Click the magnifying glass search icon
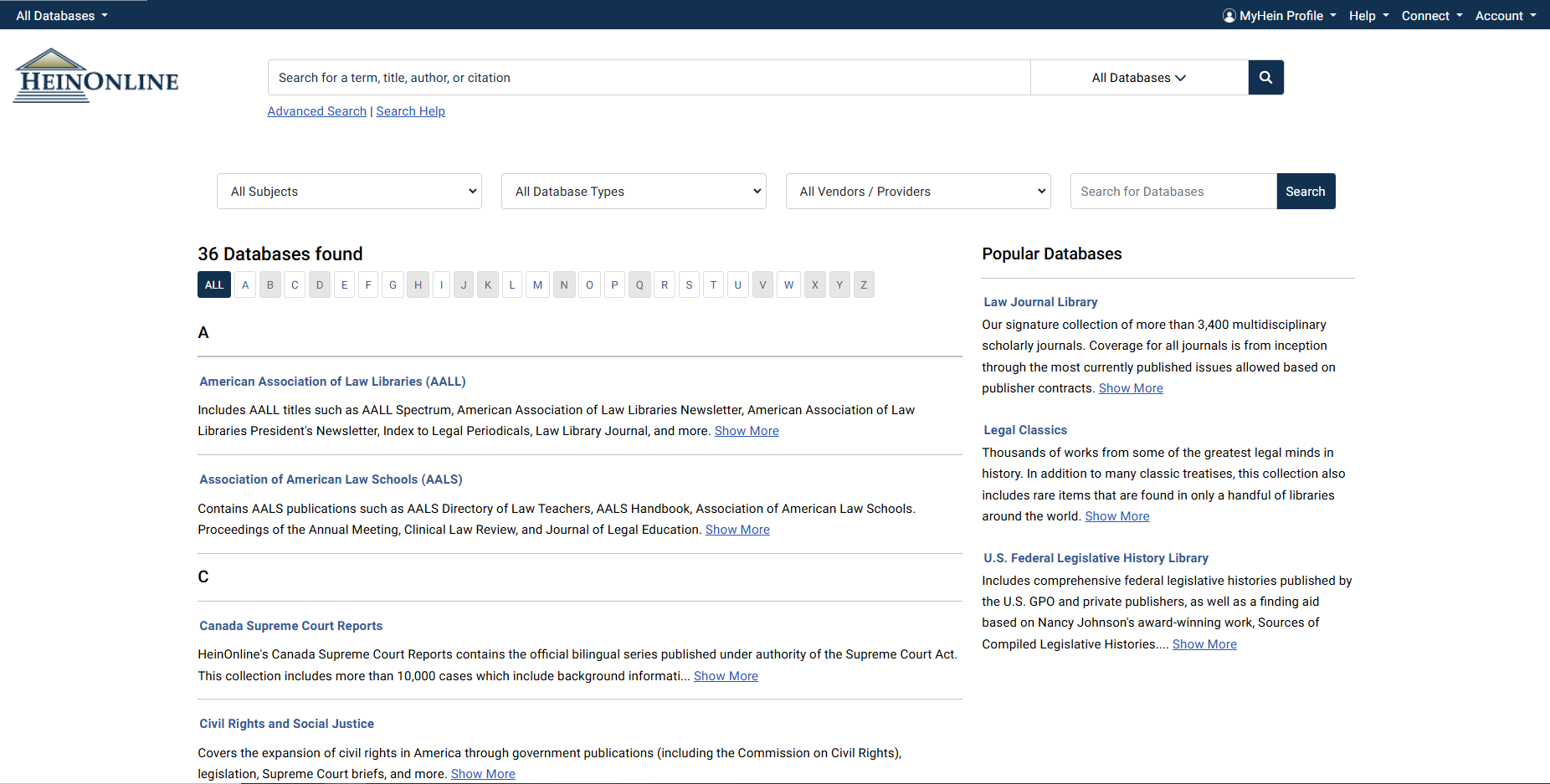Viewport: 1550px width, 784px height. click(1265, 78)
